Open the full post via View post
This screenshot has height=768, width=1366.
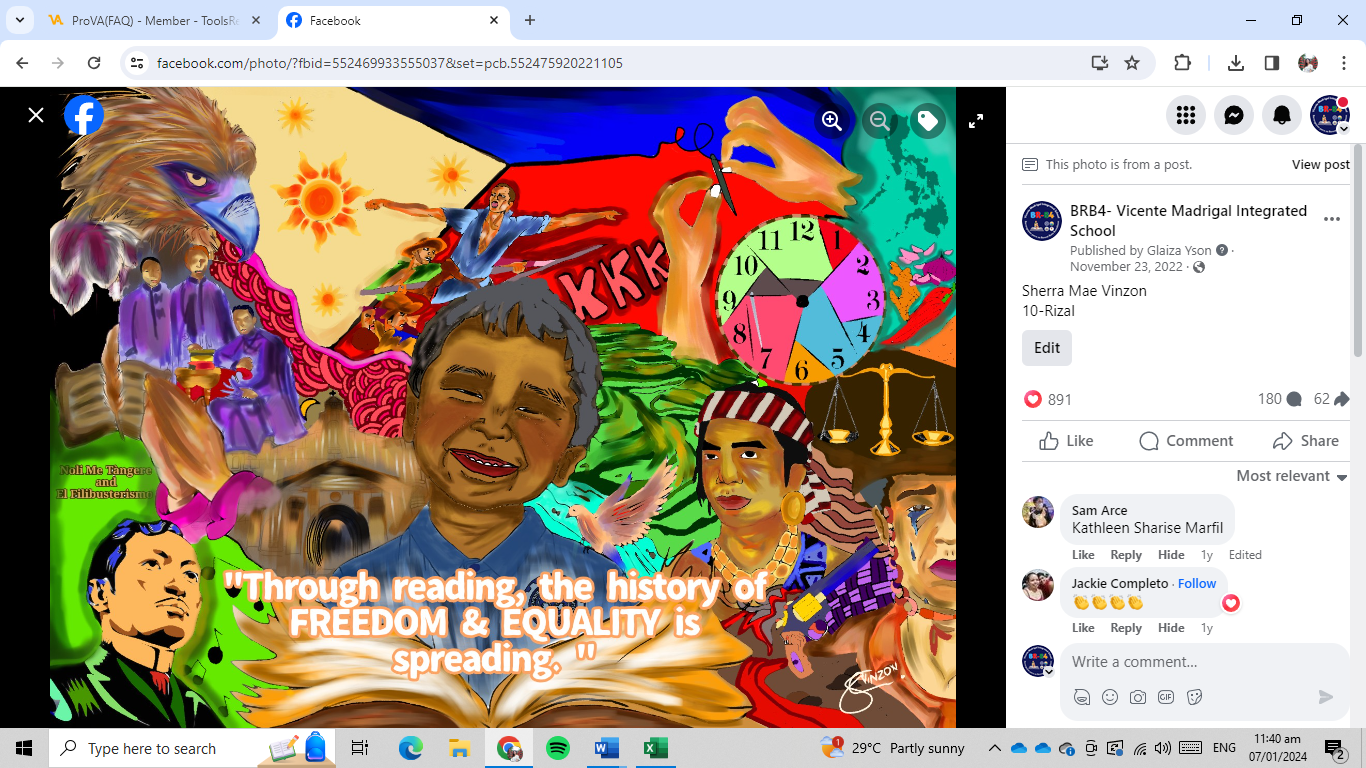1320,164
